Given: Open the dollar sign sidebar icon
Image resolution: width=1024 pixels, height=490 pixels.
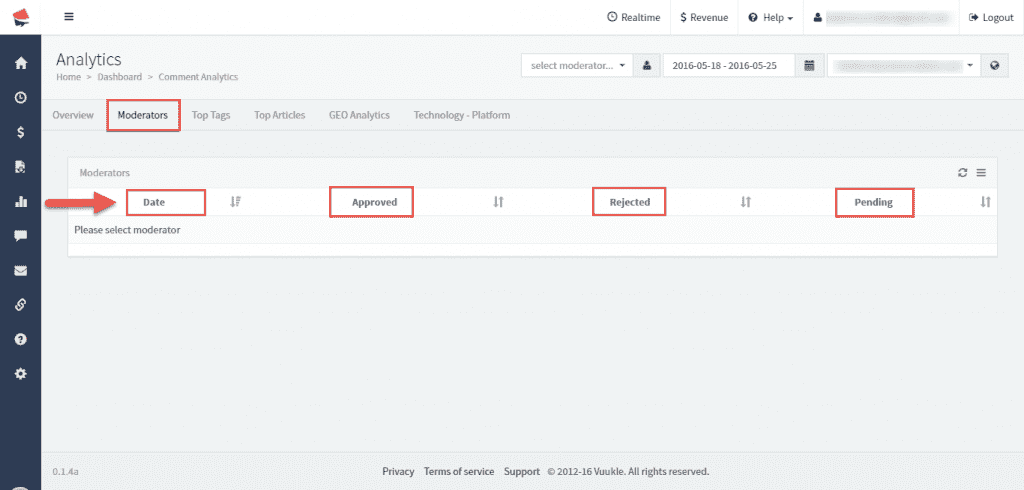Looking at the screenshot, I should point(20,132).
